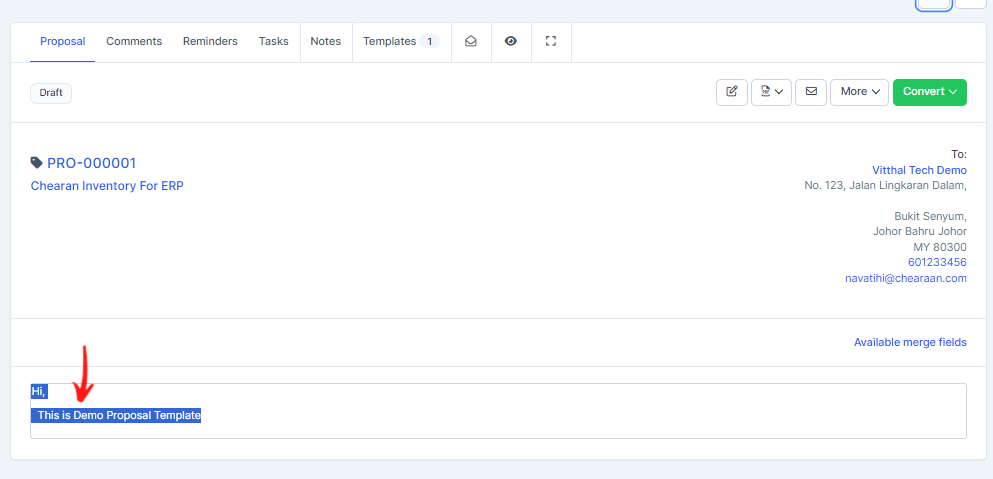Open the Vitthal Tech Demo customer link
The image size is (993, 479).
(919, 170)
